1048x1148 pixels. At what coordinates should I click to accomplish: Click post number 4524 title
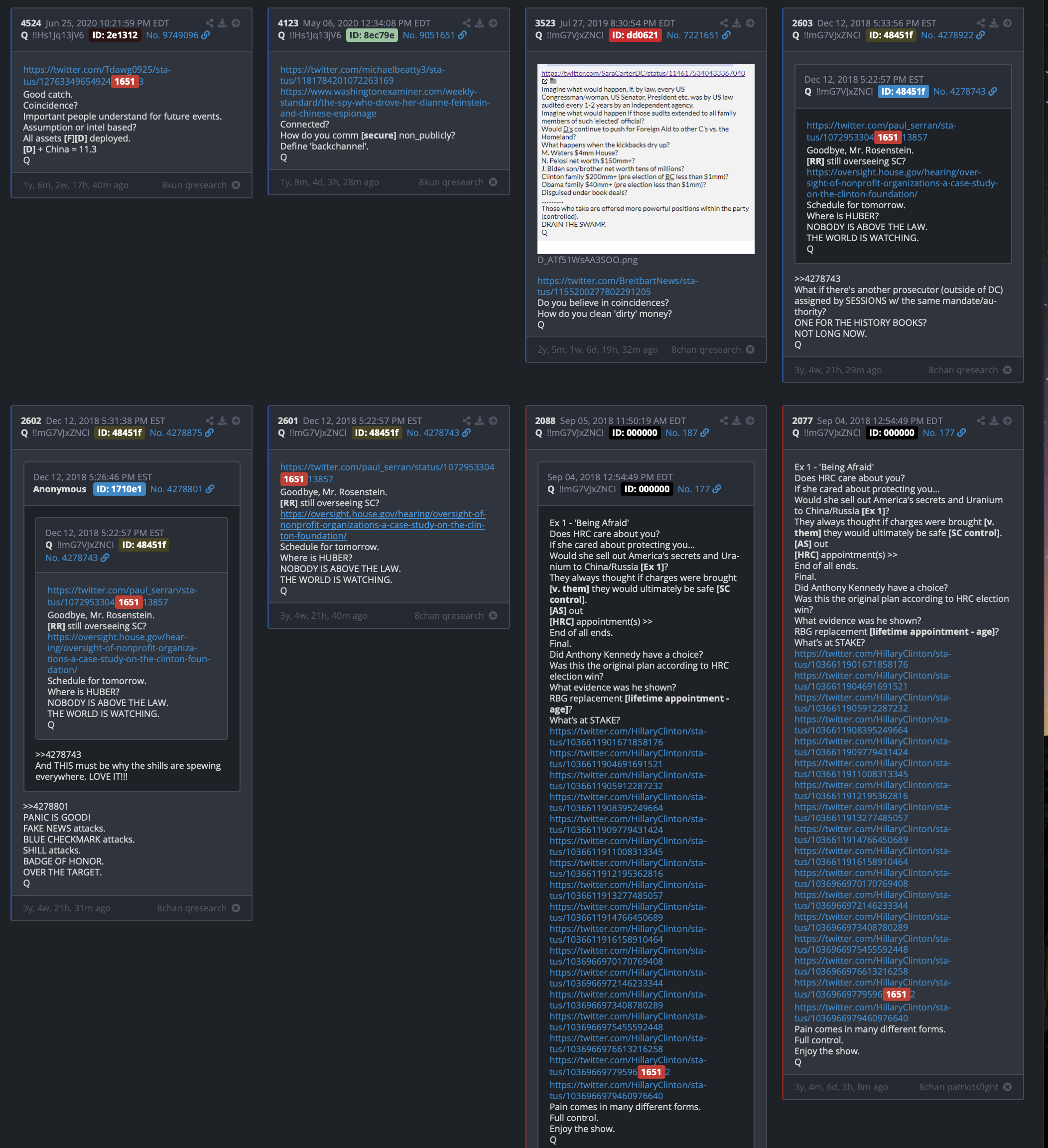click(31, 23)
